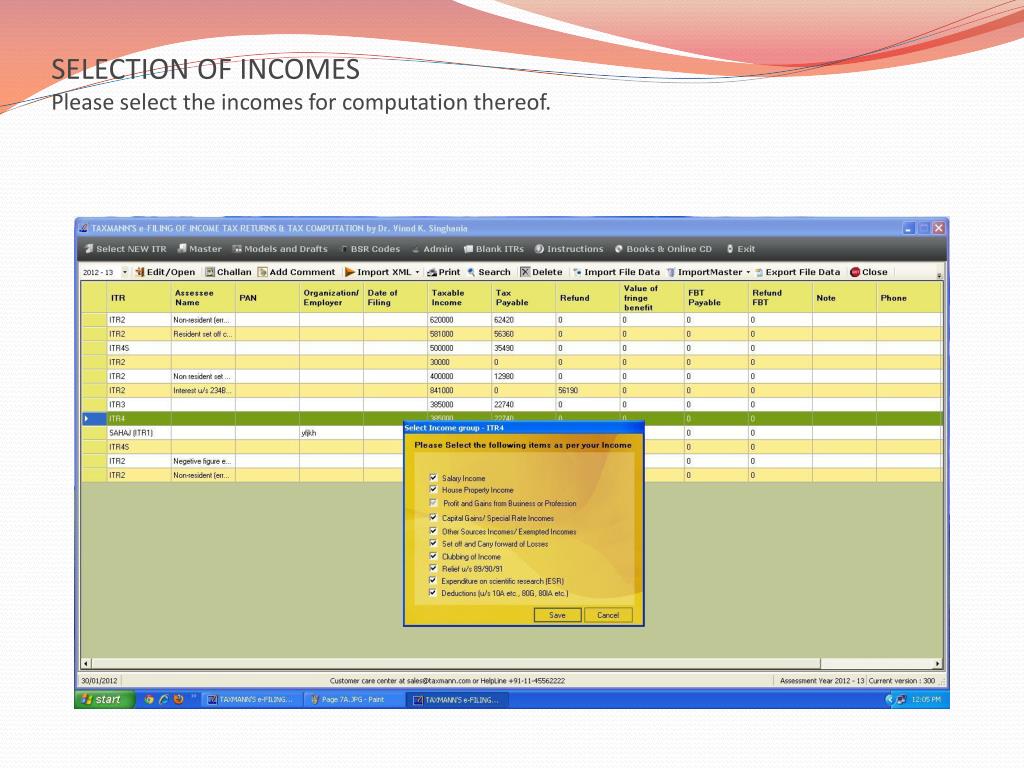Click the Import File Data icon
1024x768 pixels.
tap(577, 272)
